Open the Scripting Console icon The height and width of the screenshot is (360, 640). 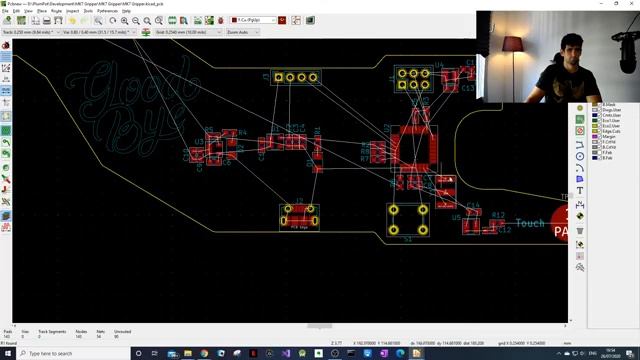pyautogui.click(x=310, y=20)
